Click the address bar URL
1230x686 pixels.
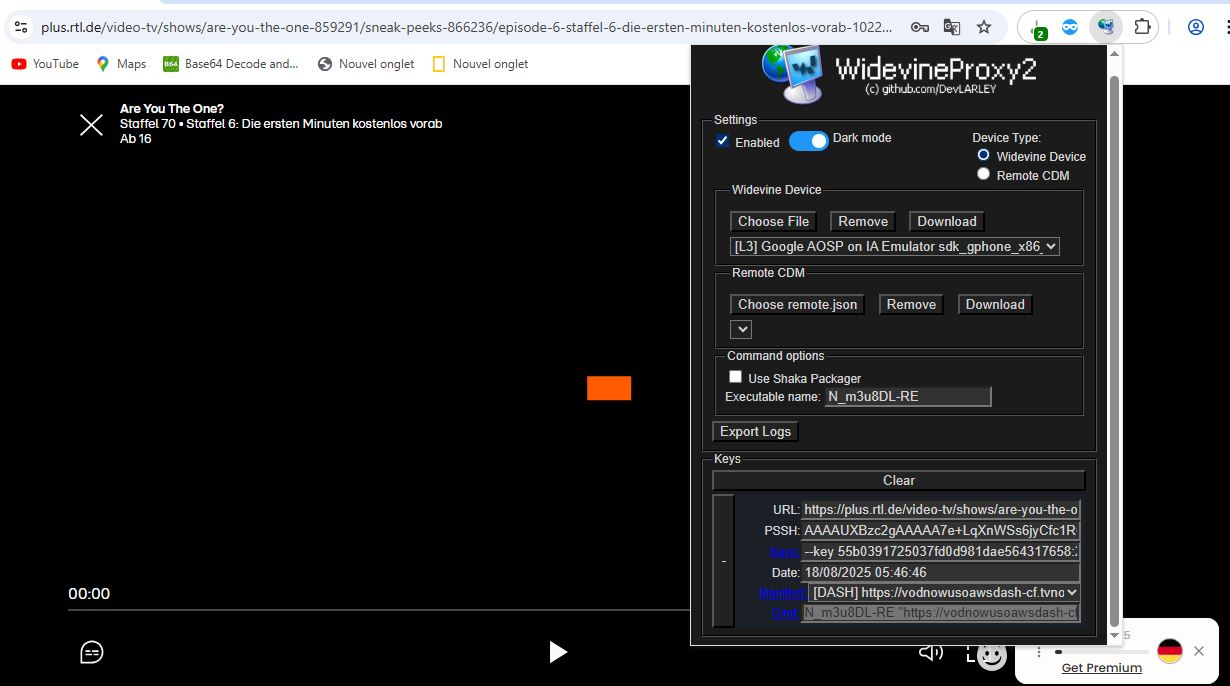click(x=468, y=27)
